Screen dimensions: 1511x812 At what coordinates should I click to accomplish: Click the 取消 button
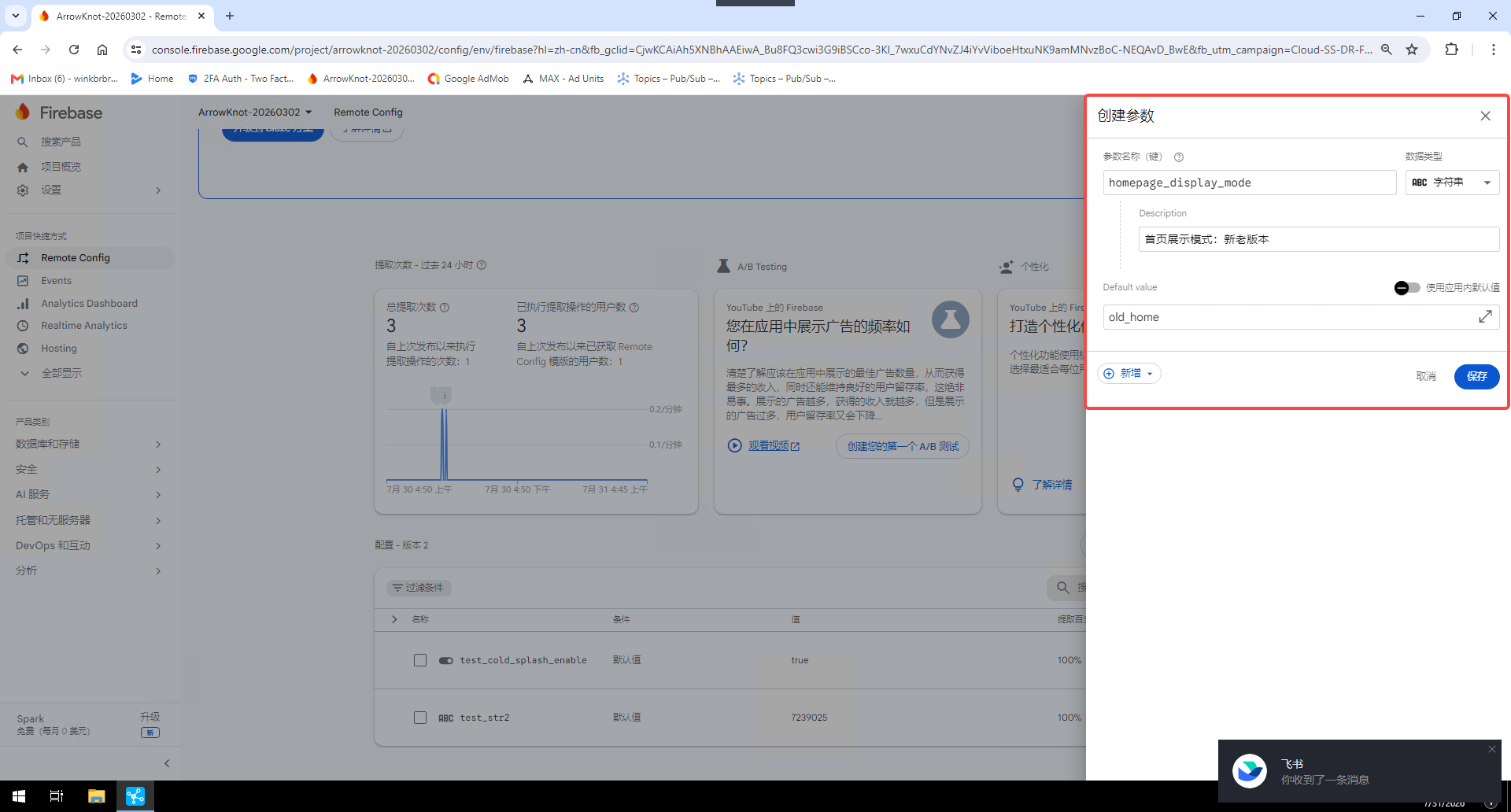(1425, 377)
